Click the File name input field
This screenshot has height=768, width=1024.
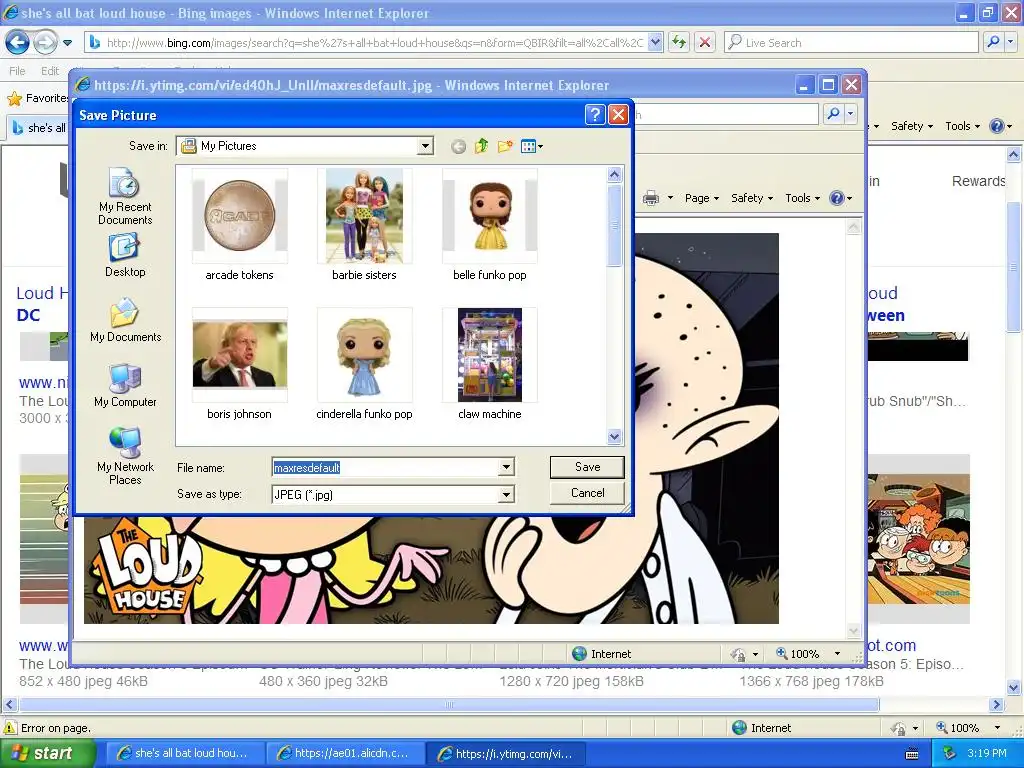pyautogui.click(x=385, y=467)
